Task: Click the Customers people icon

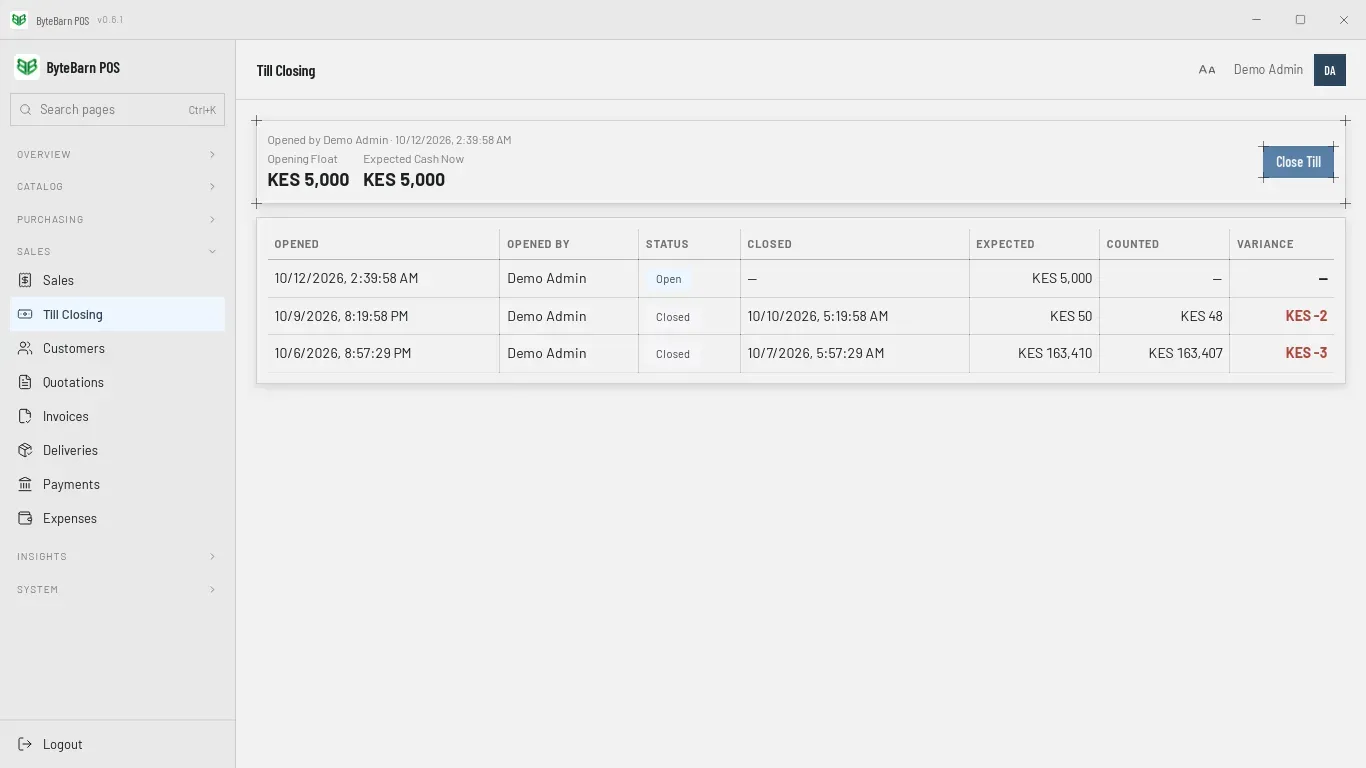Action: (x=25, y=348)
